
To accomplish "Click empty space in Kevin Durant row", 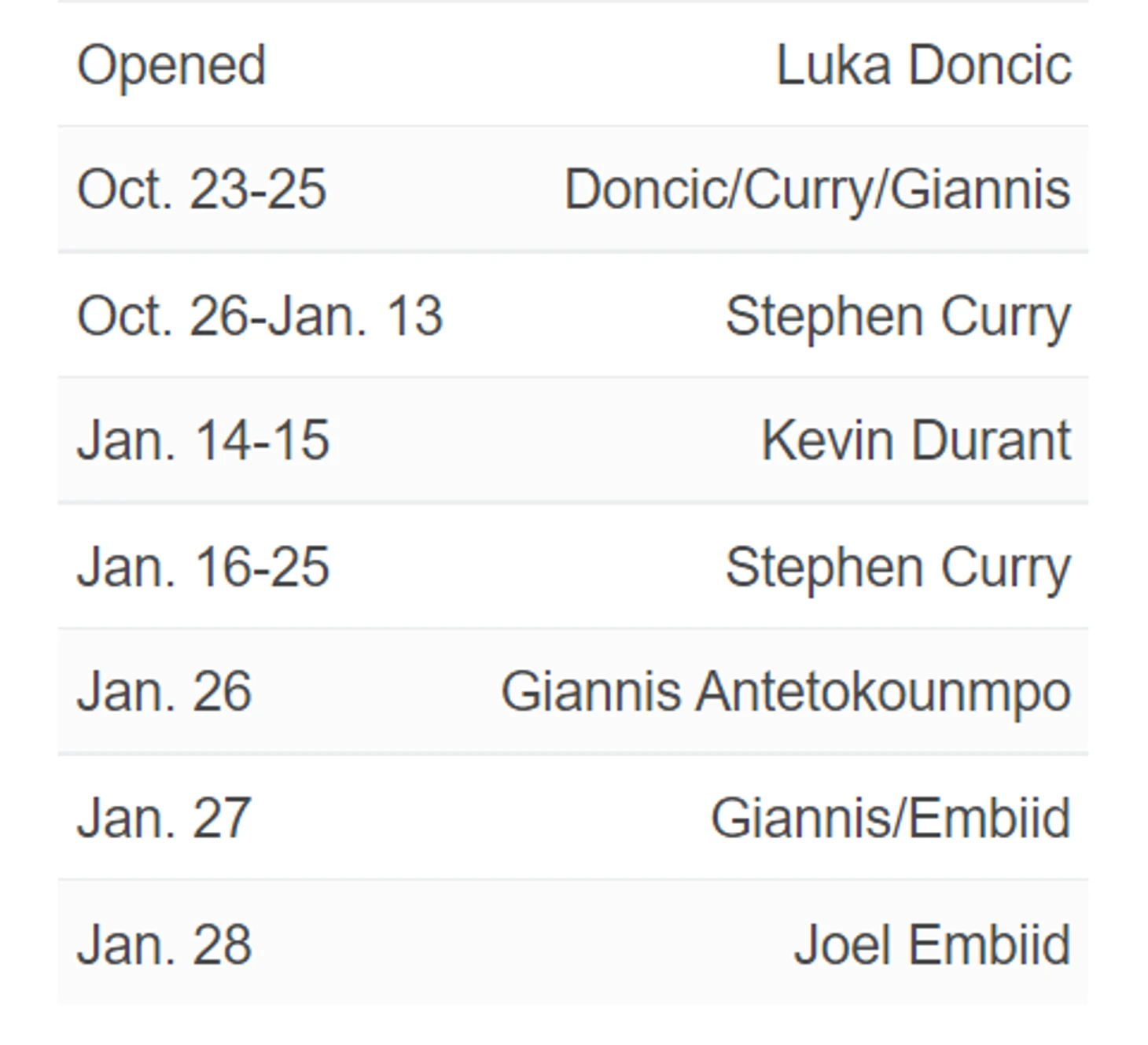I will tap(543, 440).
